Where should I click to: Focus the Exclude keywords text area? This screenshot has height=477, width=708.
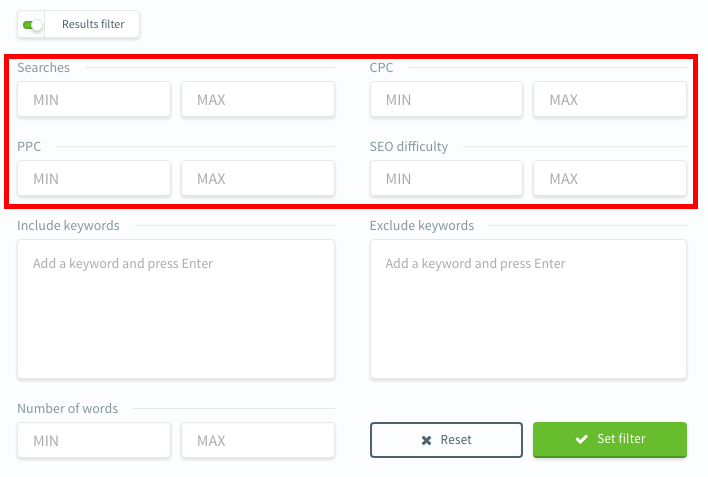pyautogui.click(x=528, y=309)
